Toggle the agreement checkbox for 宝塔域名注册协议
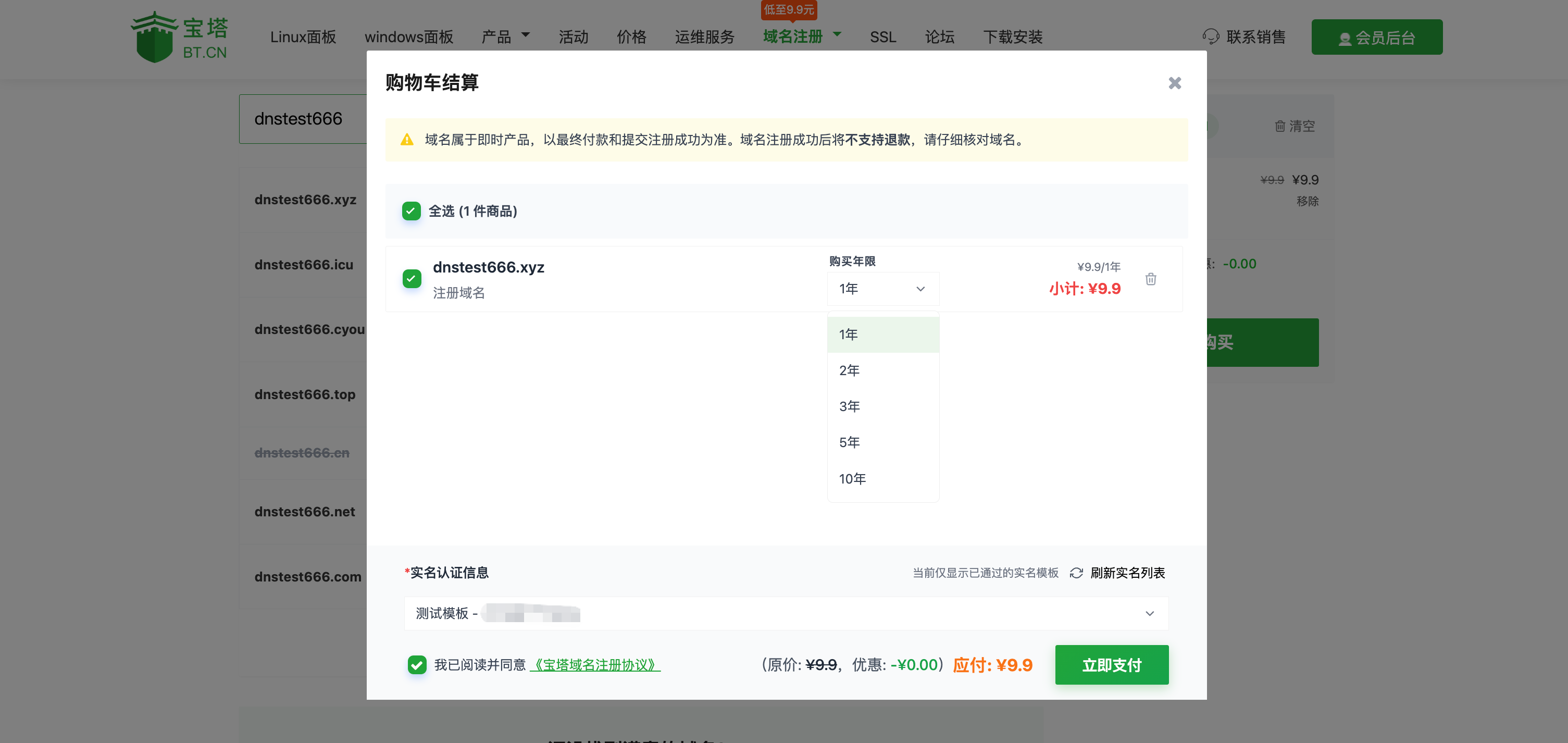The height and width of the screenshot is (743, 1568). pos(417,665)
